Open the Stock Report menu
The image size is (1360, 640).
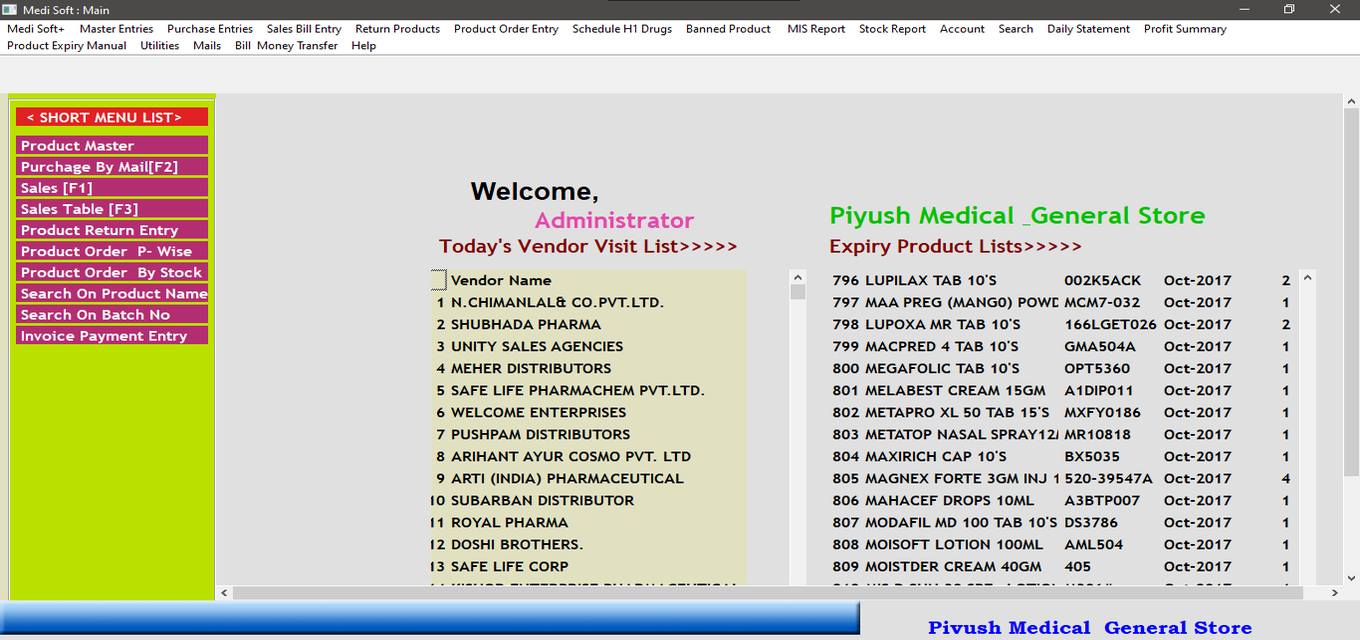point(892,29)
